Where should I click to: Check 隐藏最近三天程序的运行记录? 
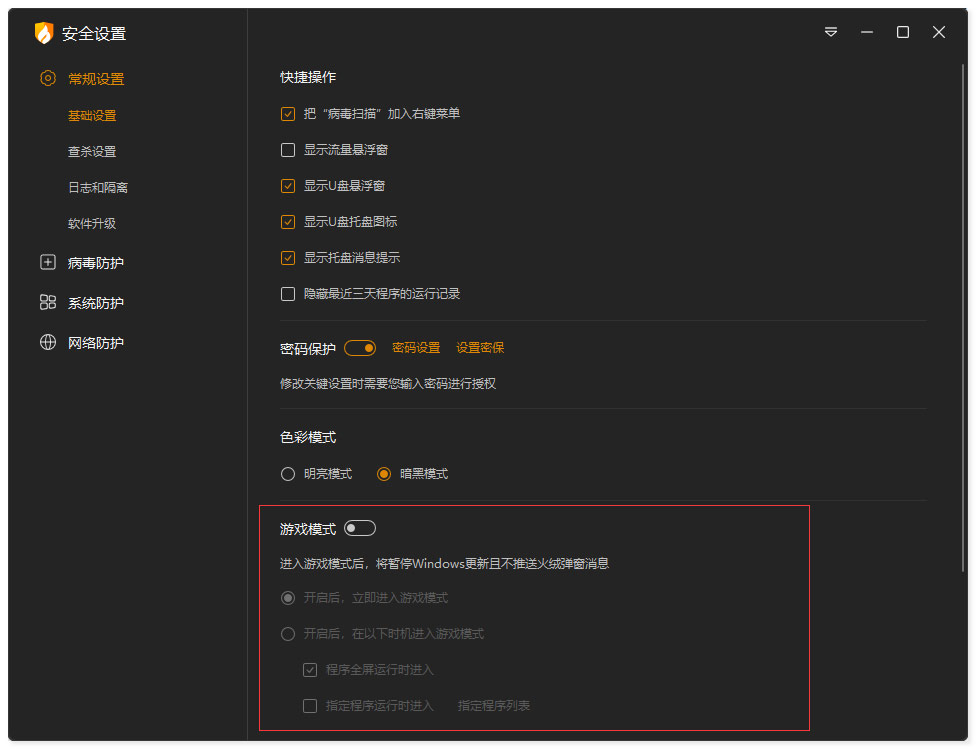(288, 293)
